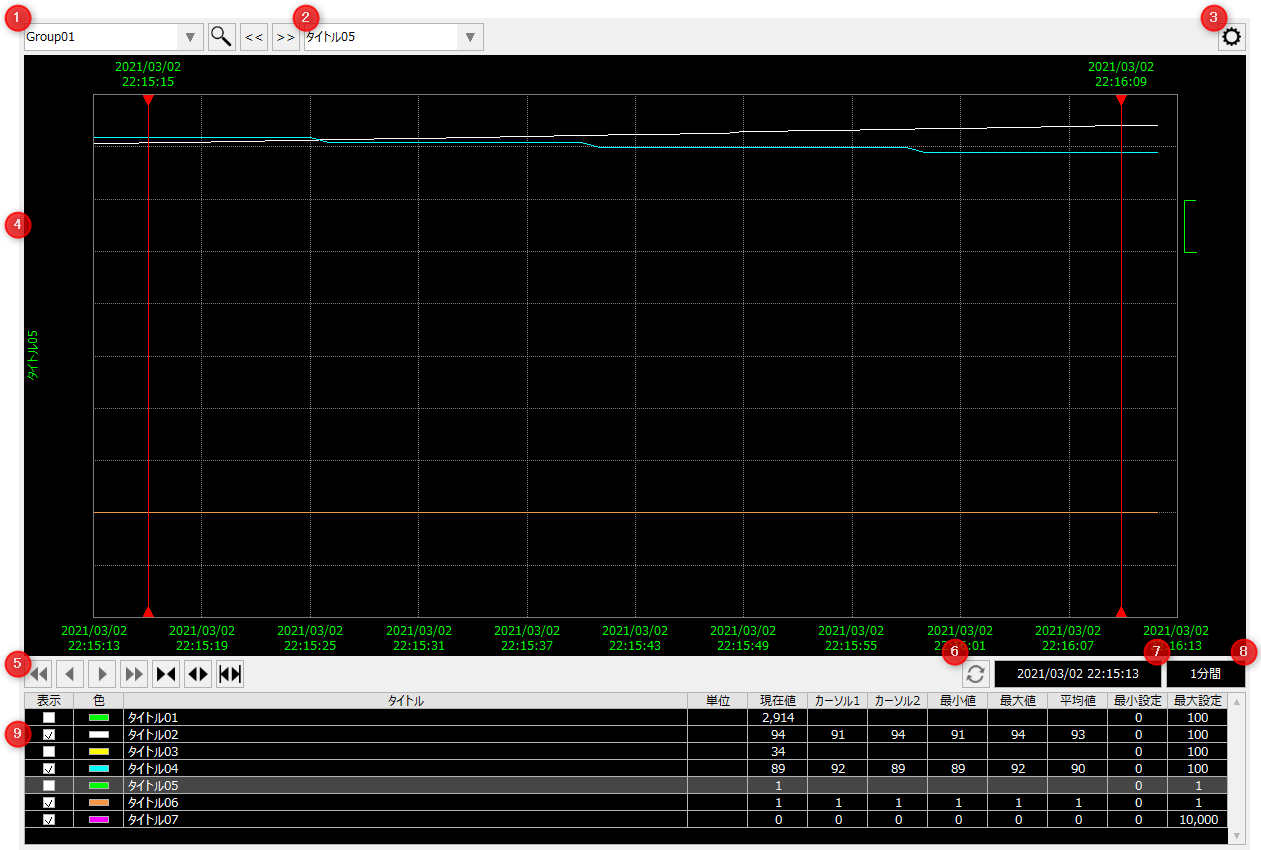Uncheck display checkbox for タイトル04
Image resolution: width=1261 pixels, height=850 pixels.
tap(49, 769)
